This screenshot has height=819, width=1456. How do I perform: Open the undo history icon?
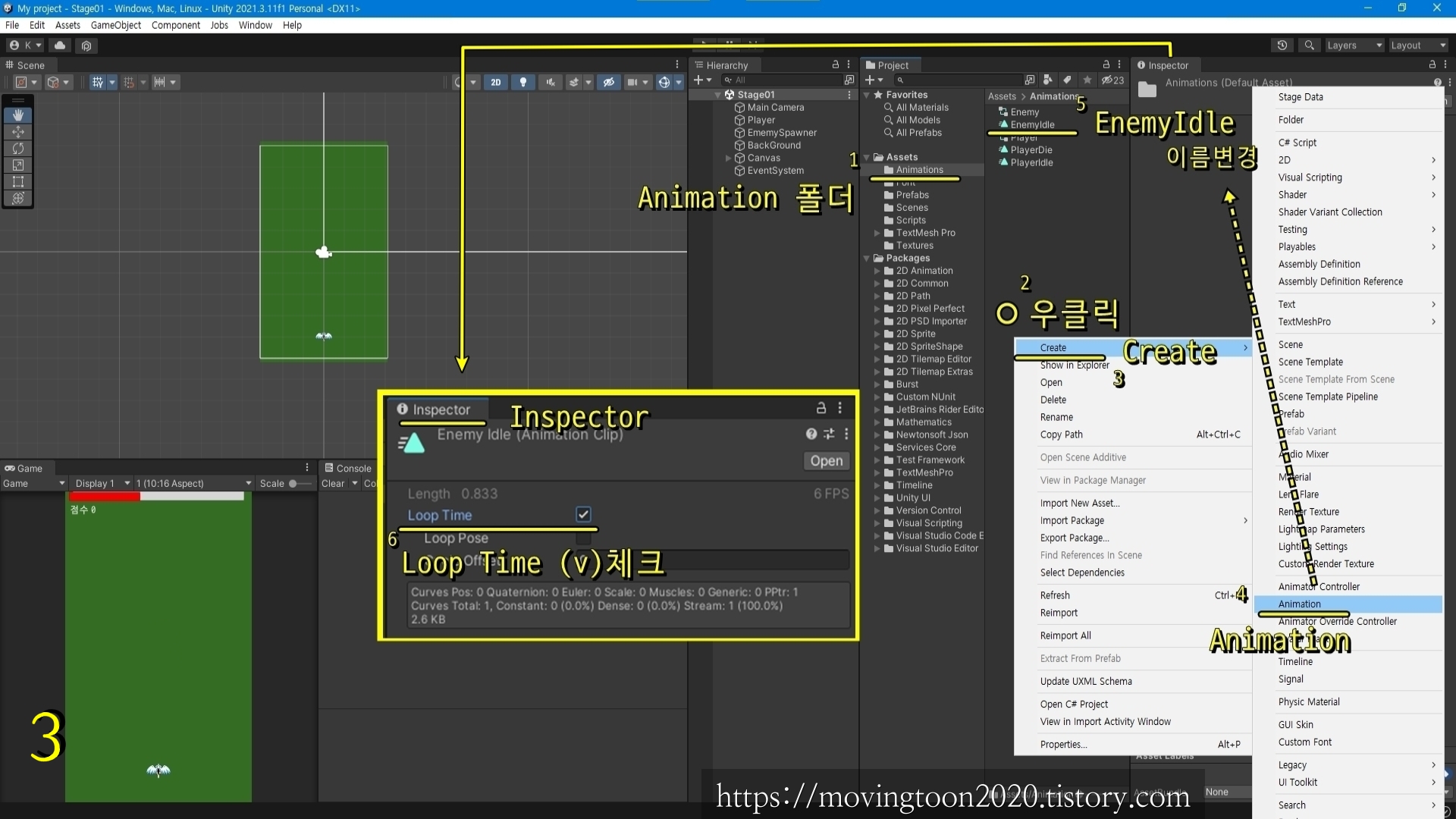tap(1282, 45)
